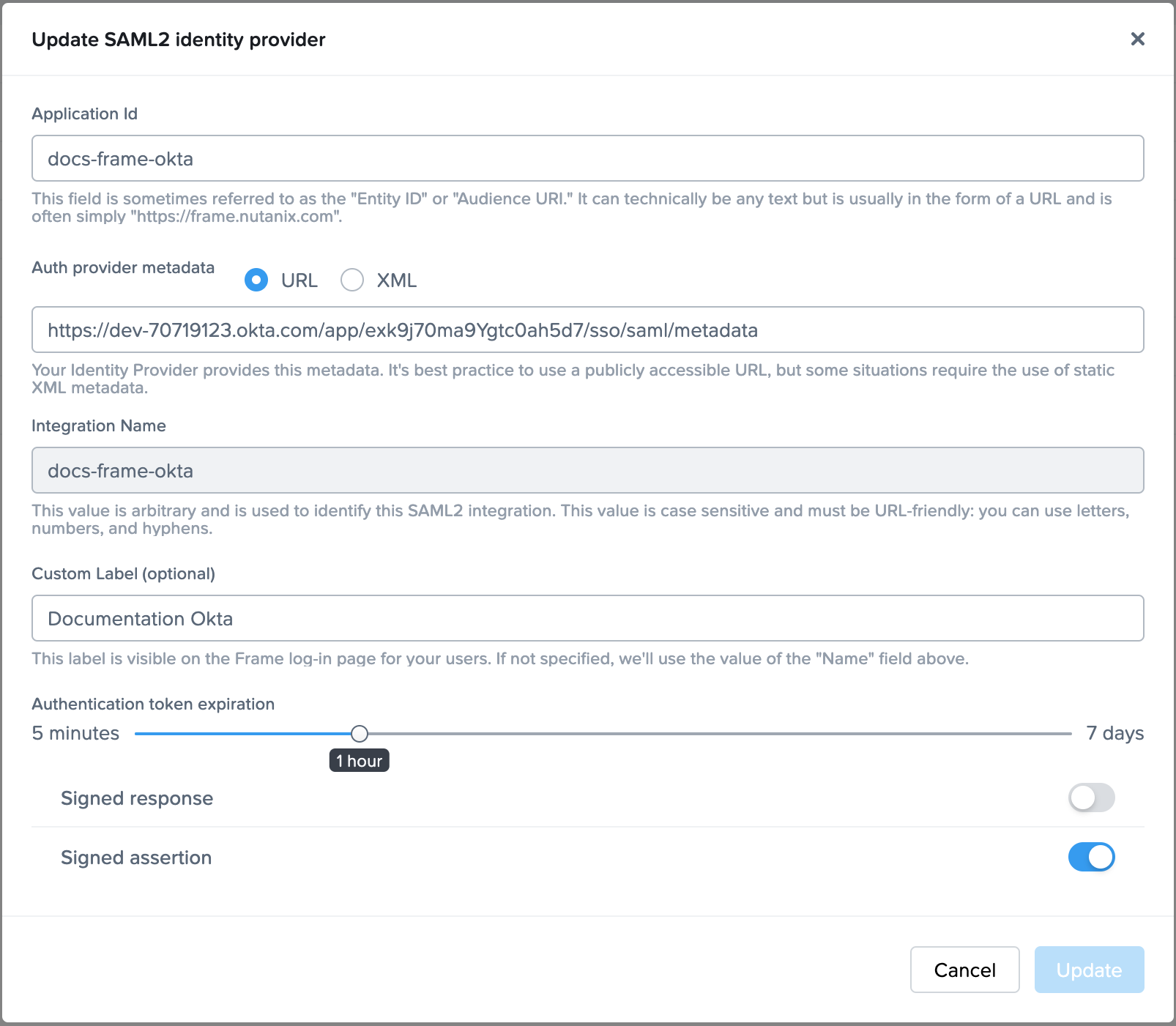The height and width of the screenshot is (1026, 1176).
Task: Click the Custom Label input showing Documentation Okta
Action: 586,618
